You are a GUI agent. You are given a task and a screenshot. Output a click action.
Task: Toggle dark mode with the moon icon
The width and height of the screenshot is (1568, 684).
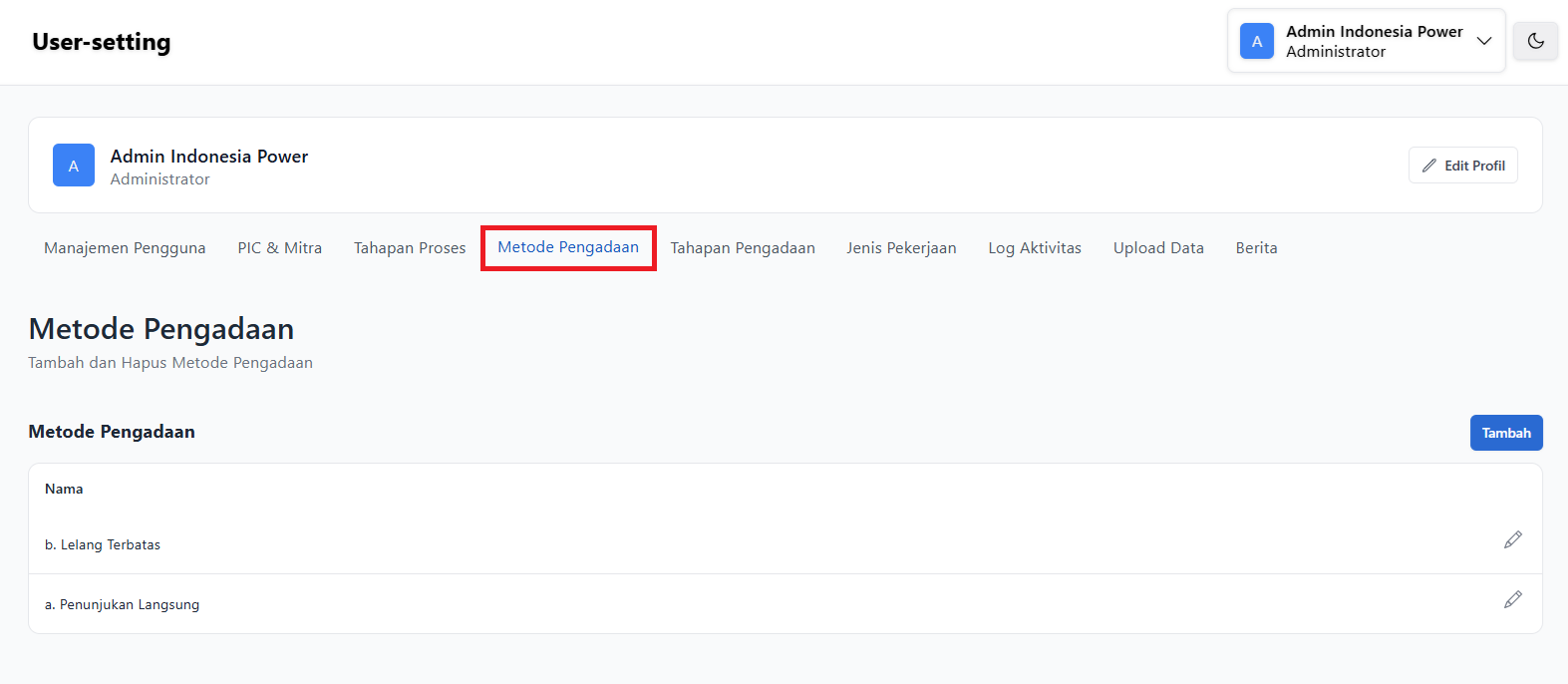[x=1535, y=41]
